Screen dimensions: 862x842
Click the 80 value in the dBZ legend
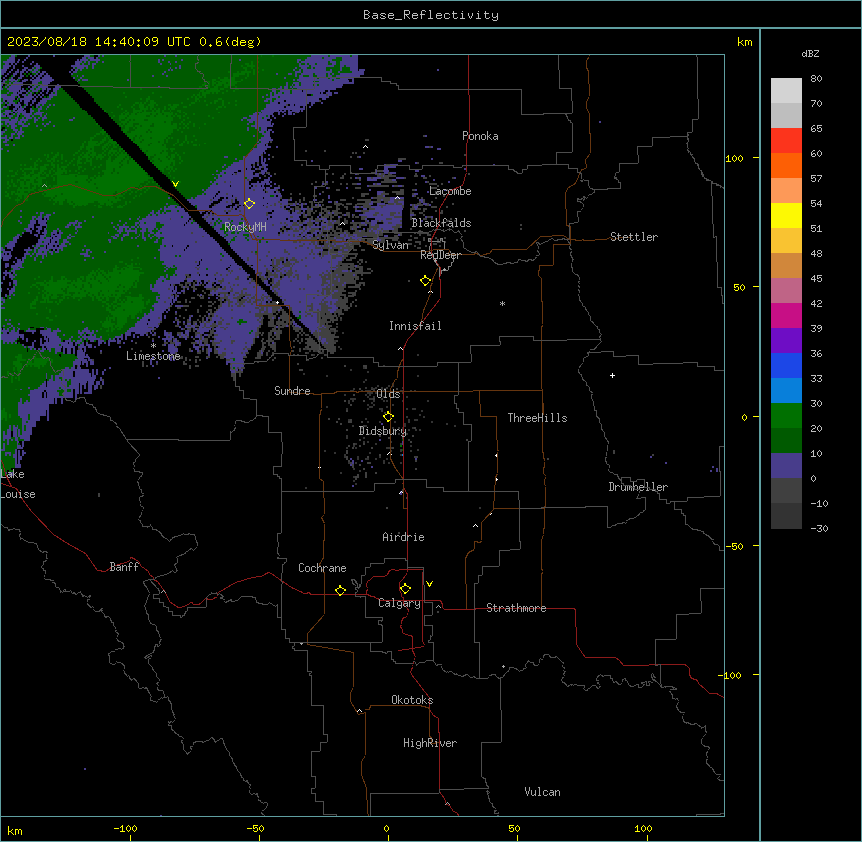(x=816, y=79)
